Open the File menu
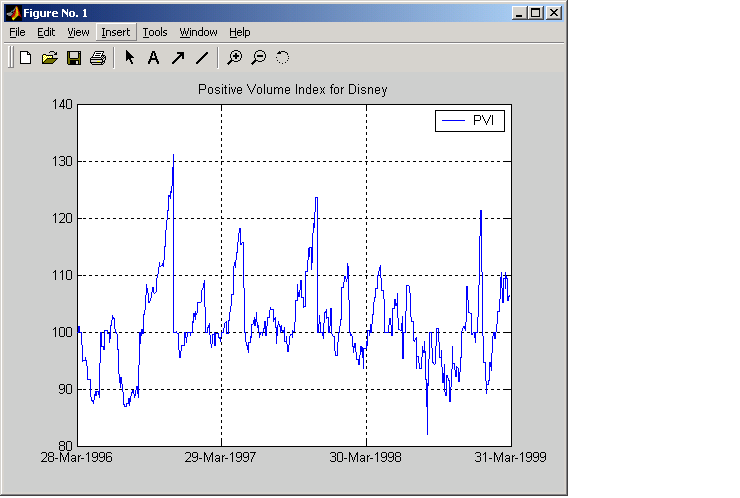This screenshot has height=498, width=740. coord(17,32)
